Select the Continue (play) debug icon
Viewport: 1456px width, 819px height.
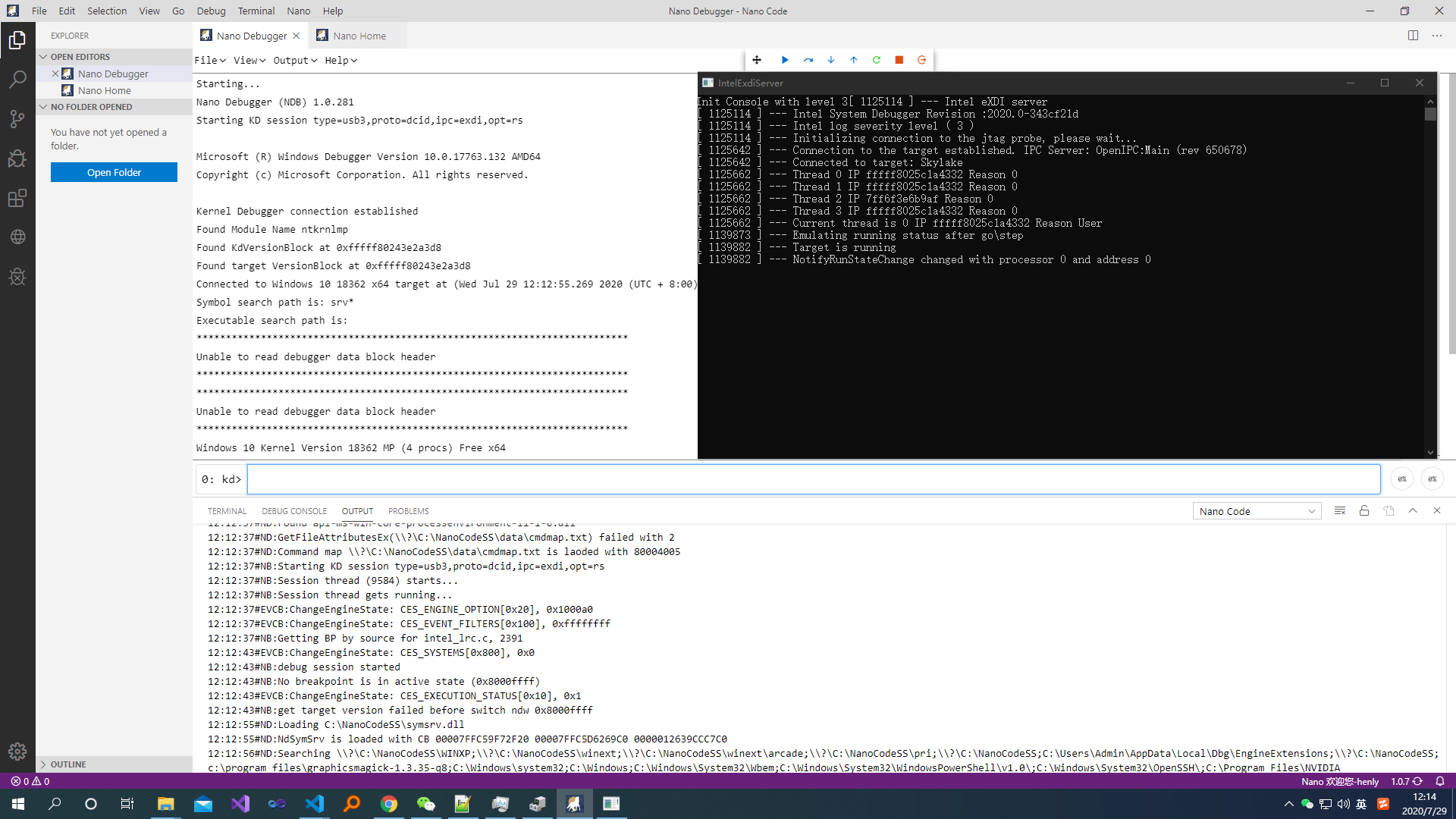click(x=785, y=60)
